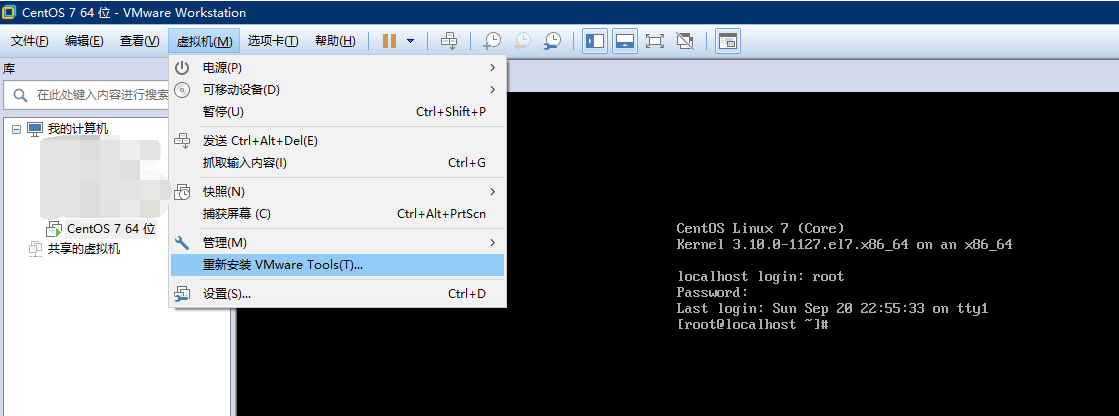Open the snapshot manager wrench-clock icon
This screenshot has width=1119, height=416.
tap(552, 41)
